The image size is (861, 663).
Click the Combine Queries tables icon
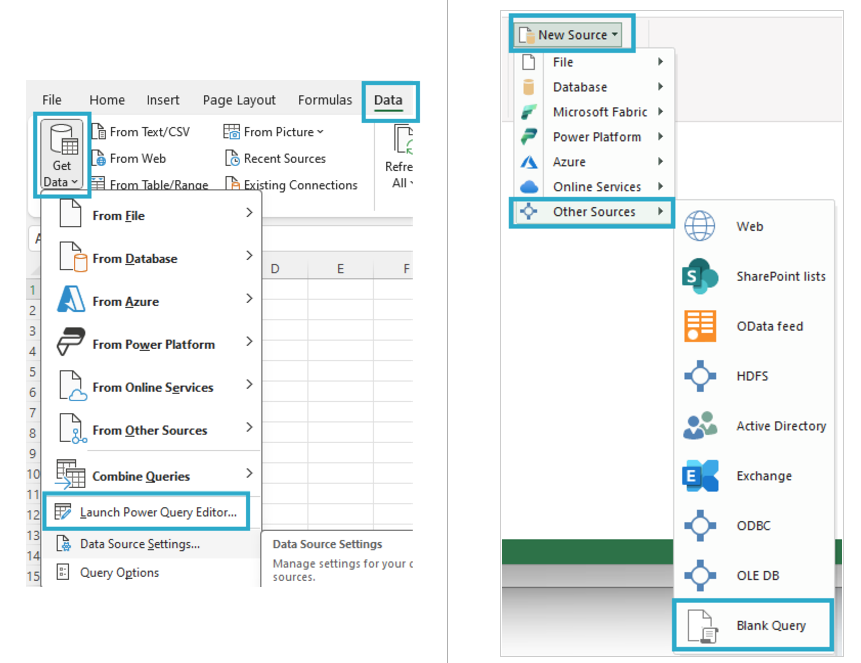[71, 474]
